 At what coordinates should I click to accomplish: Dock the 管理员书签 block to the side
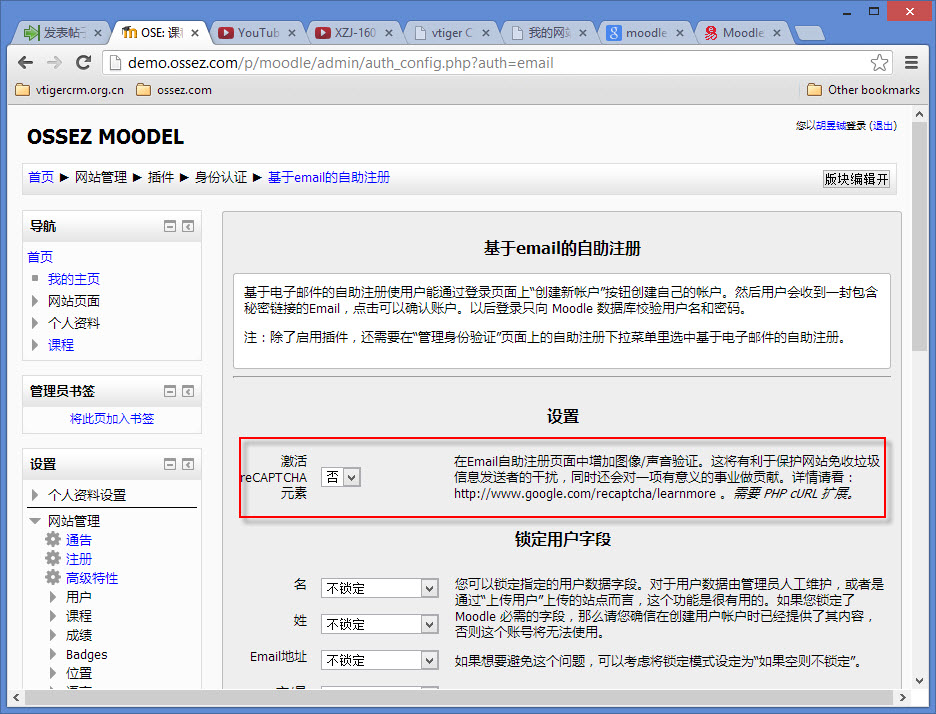point(188,392)
